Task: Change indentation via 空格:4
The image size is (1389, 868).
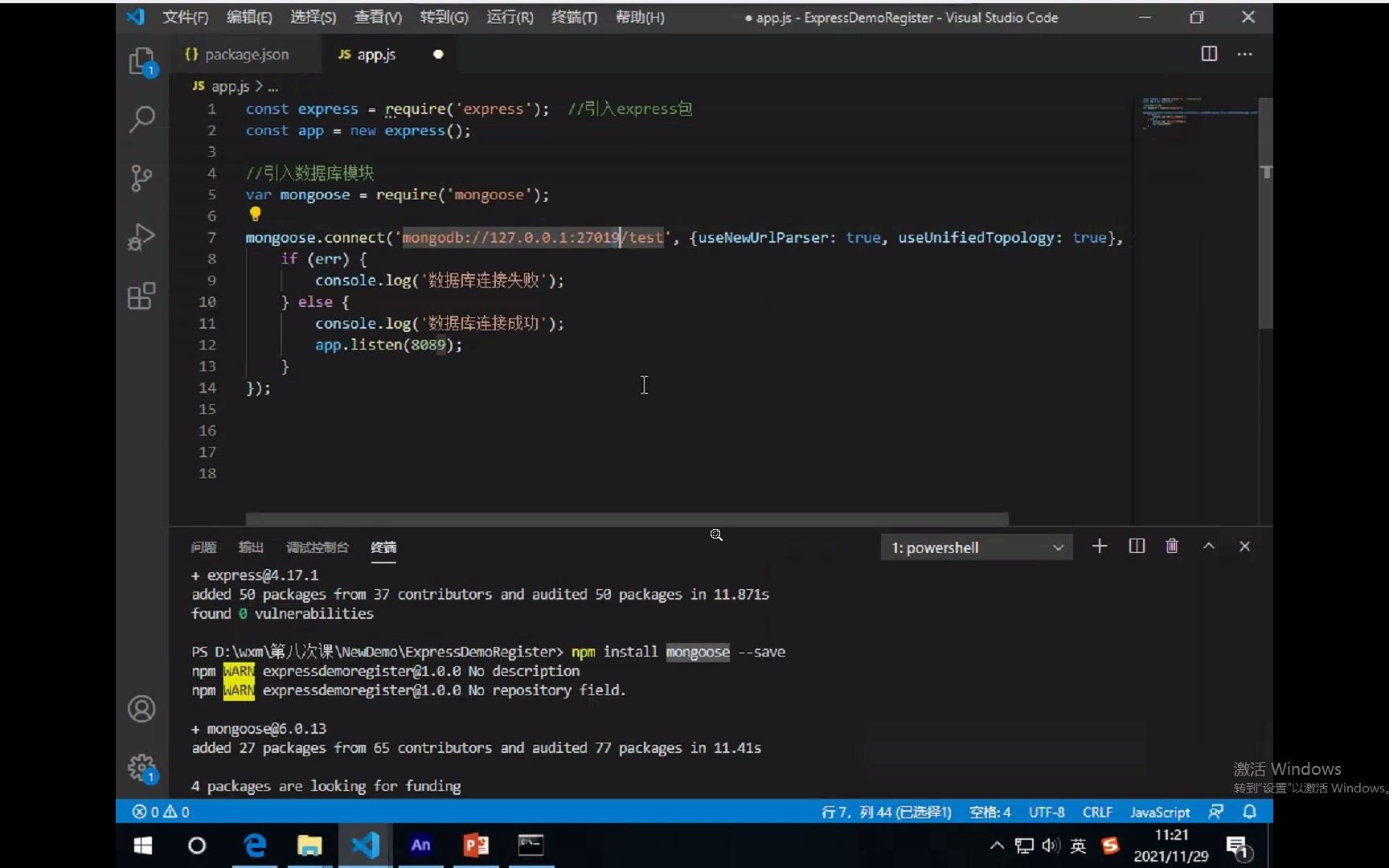Action: click(990, 812)
